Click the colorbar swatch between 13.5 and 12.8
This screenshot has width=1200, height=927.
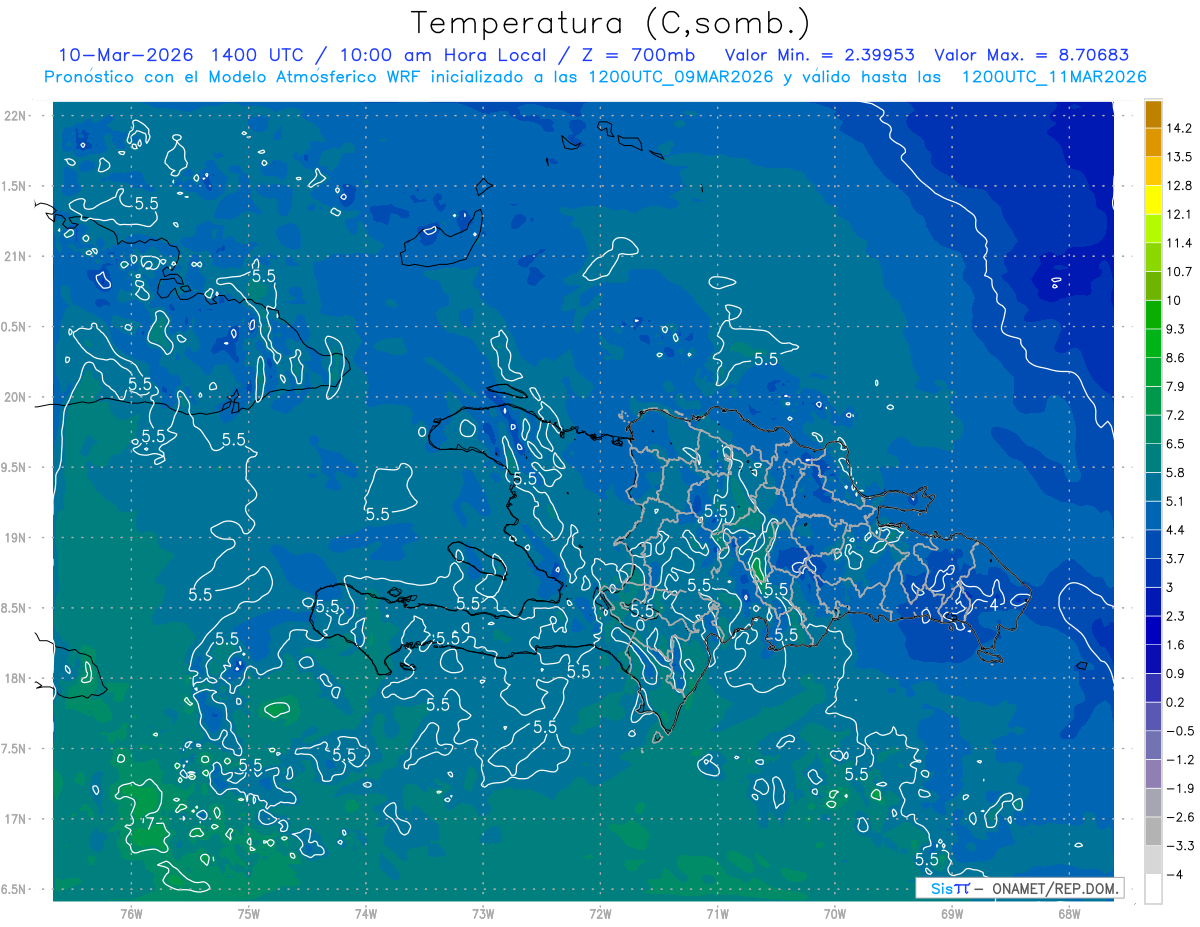pyautogui.click(x=1153, y=171)
